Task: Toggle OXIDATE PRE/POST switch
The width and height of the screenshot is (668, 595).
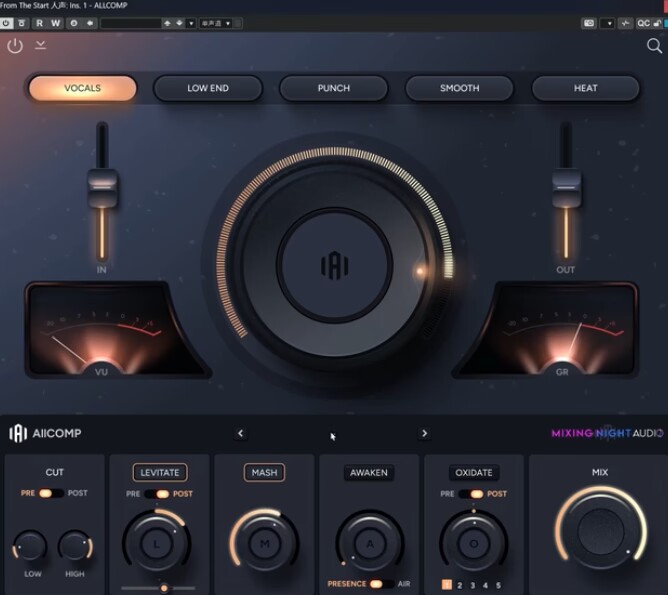Action: (471, 494)
